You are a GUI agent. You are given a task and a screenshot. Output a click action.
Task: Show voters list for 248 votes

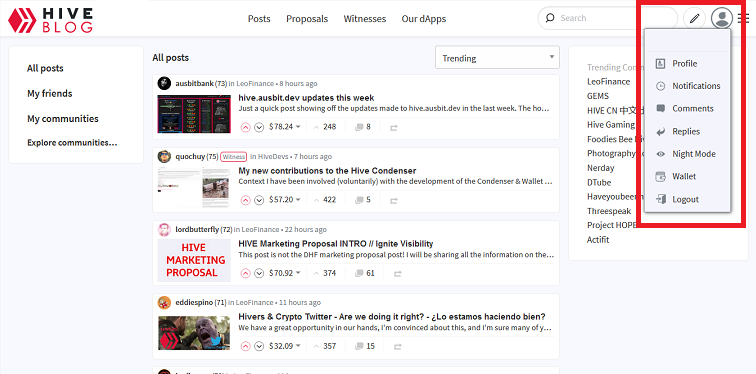click(x=324, y=127)
